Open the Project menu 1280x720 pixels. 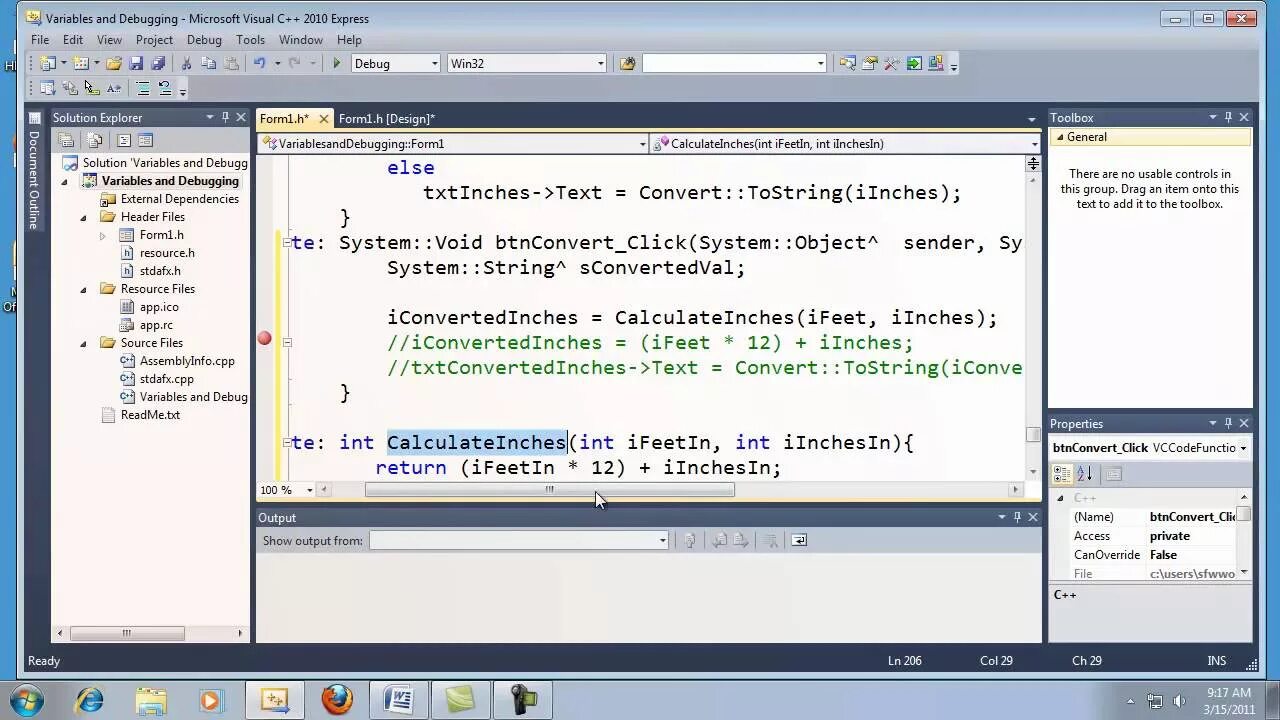[x=154, y=40]
